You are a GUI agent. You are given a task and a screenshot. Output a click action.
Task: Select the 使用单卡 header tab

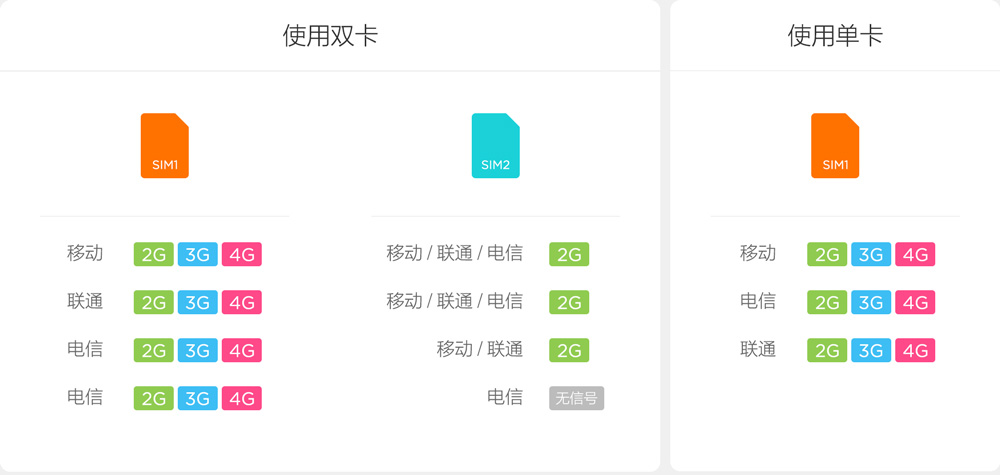pyautogui.click(x=835, y=37)
